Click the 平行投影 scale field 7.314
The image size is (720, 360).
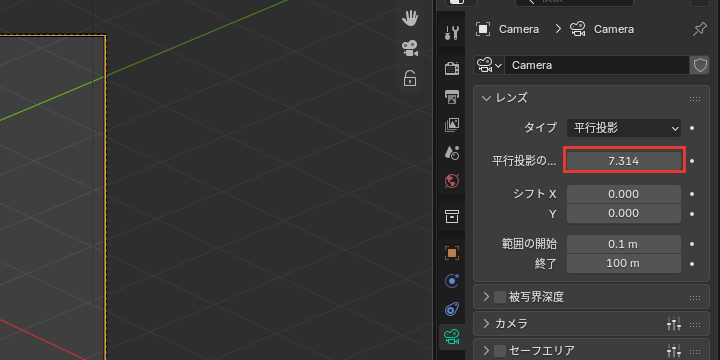point(624,161)
